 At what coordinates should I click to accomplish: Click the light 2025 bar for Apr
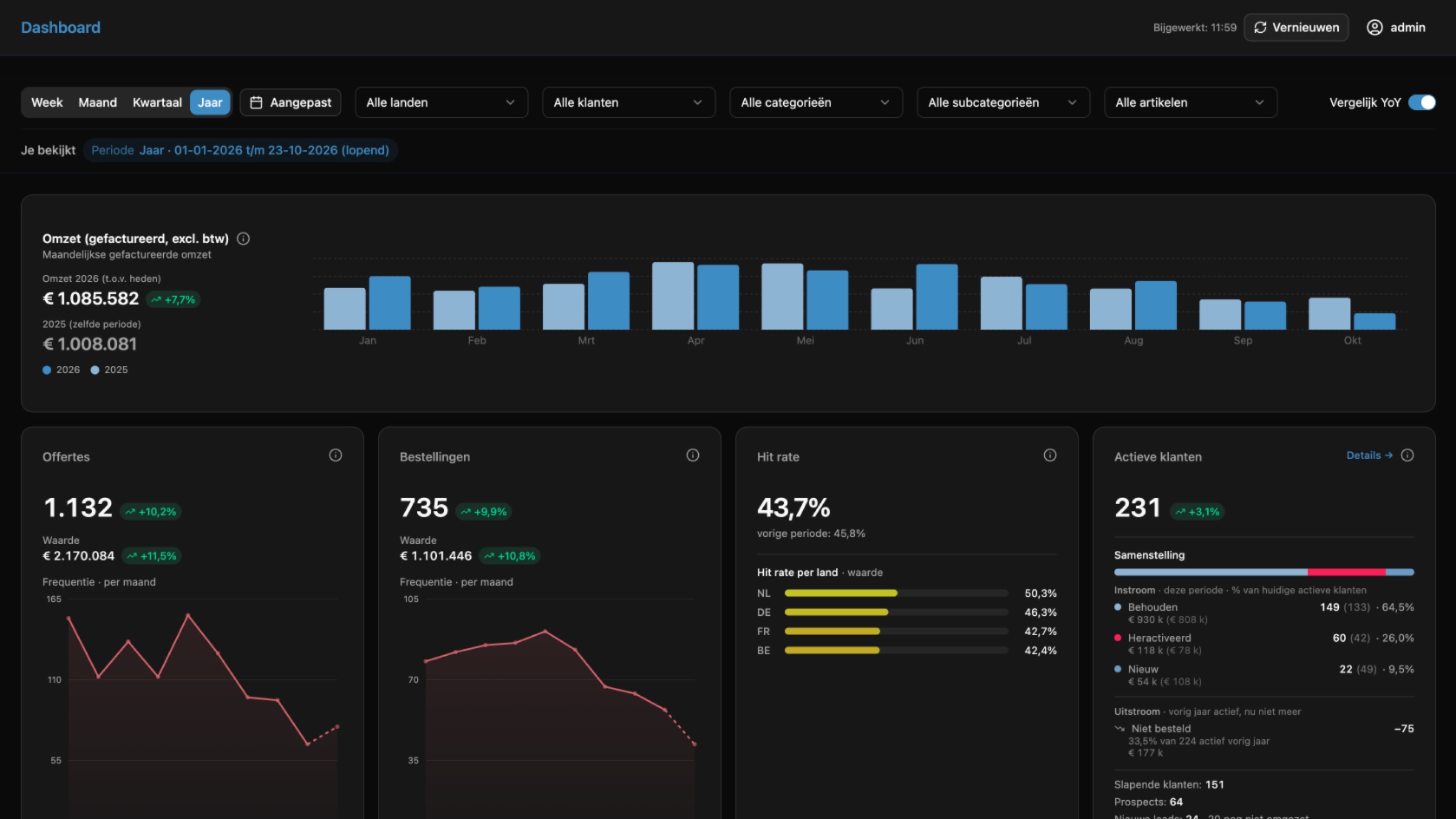(673, 296)
